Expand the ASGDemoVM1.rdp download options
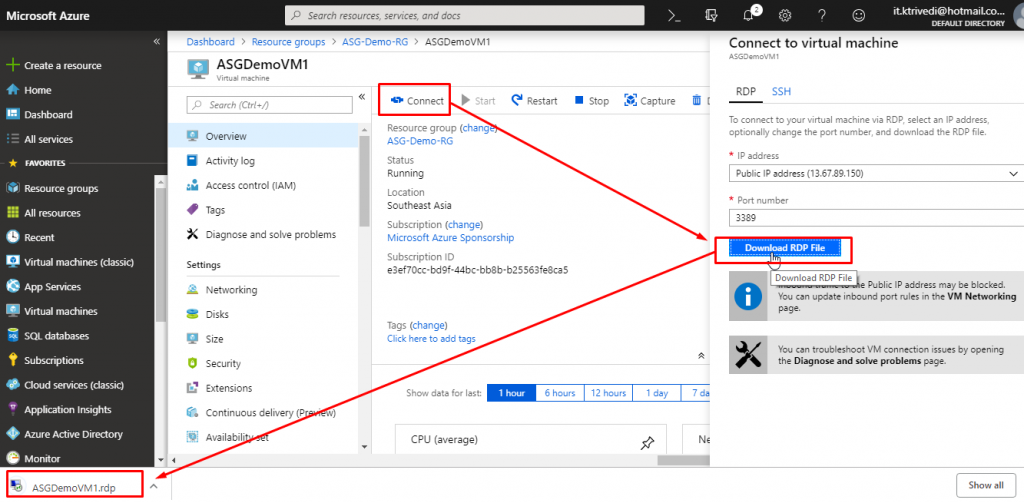 pyautogui.click(x=154, y=487)
